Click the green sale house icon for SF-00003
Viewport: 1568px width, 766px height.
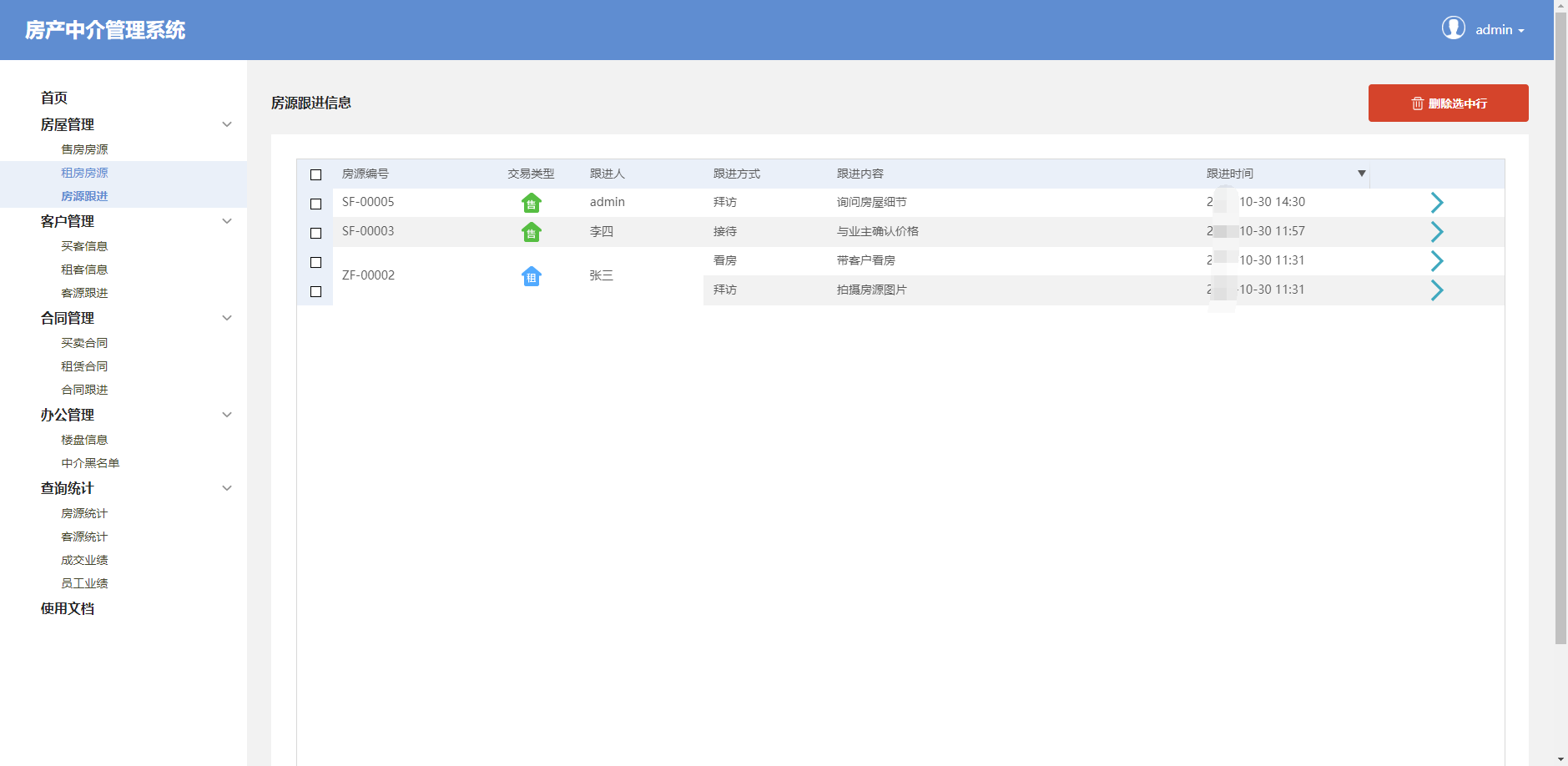[531, 232]
